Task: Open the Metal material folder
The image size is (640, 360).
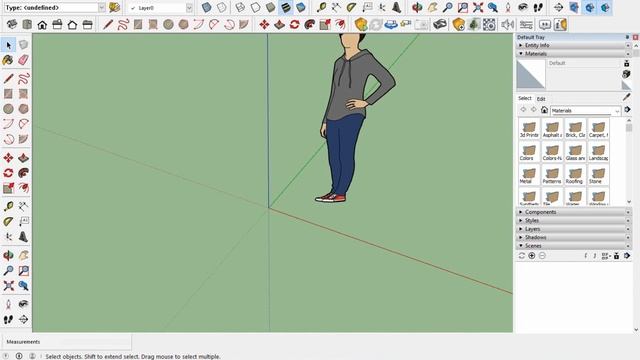Action: tap(529, 176)
